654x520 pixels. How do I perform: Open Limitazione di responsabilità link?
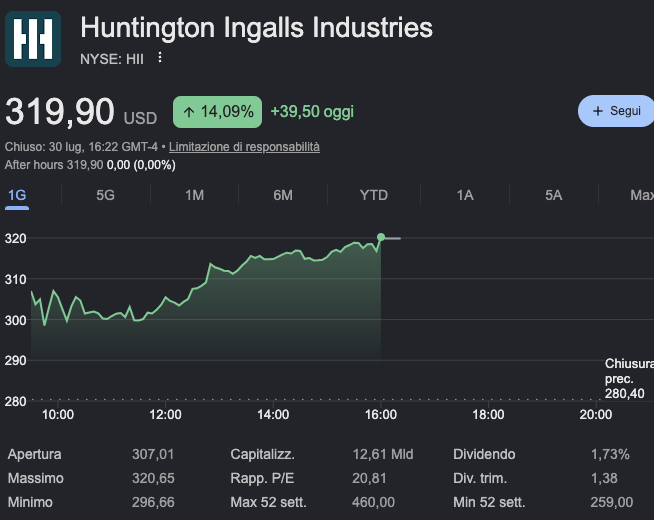(244, 147)
